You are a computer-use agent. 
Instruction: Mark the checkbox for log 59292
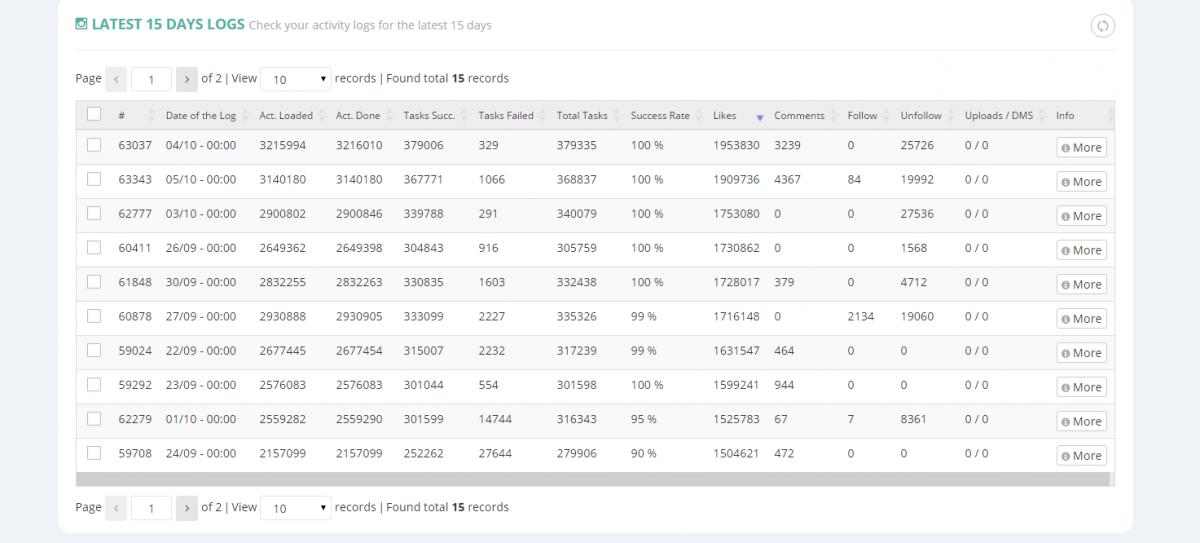pos(94,384)
